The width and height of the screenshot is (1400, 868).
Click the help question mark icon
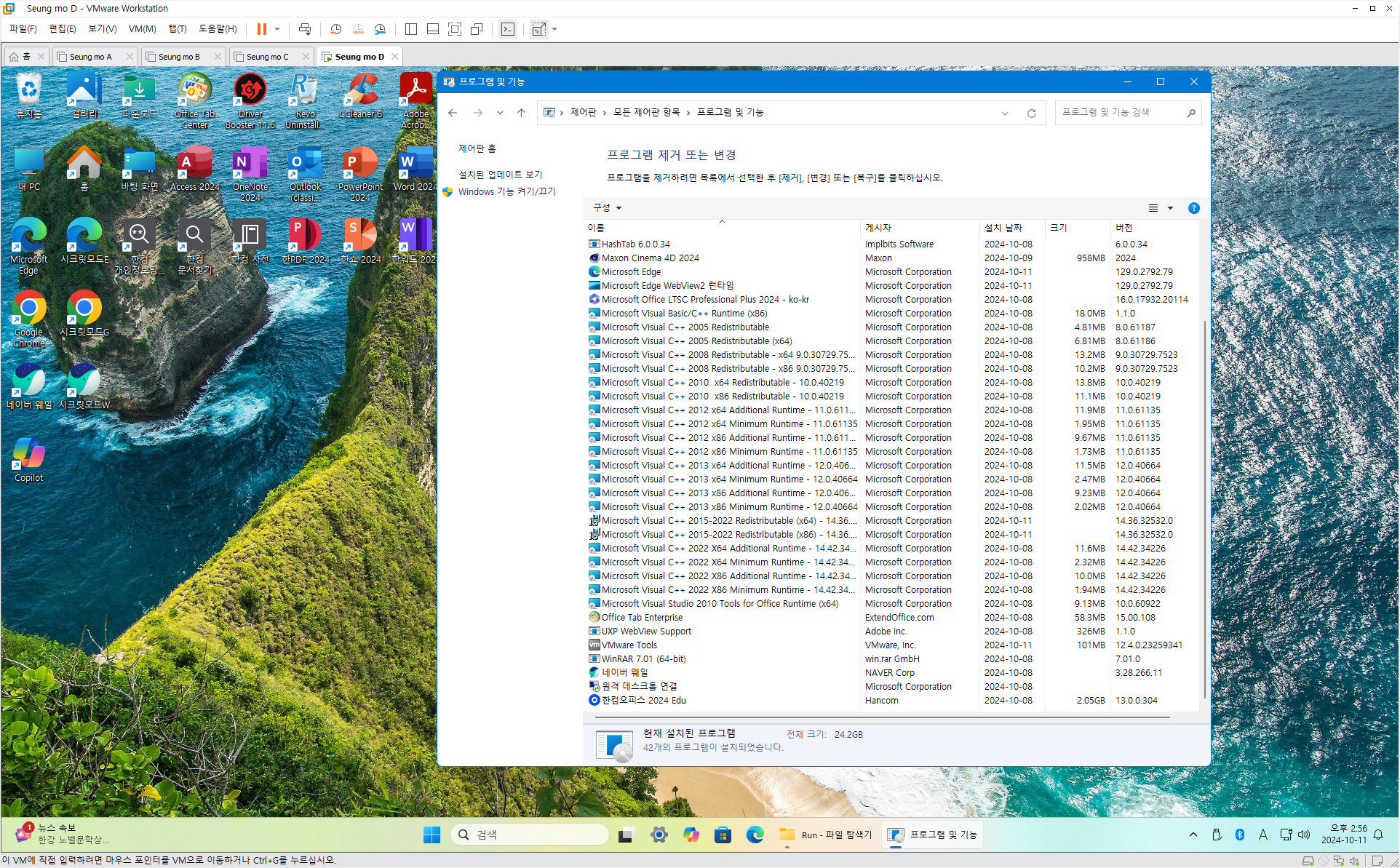[1193, 208]
